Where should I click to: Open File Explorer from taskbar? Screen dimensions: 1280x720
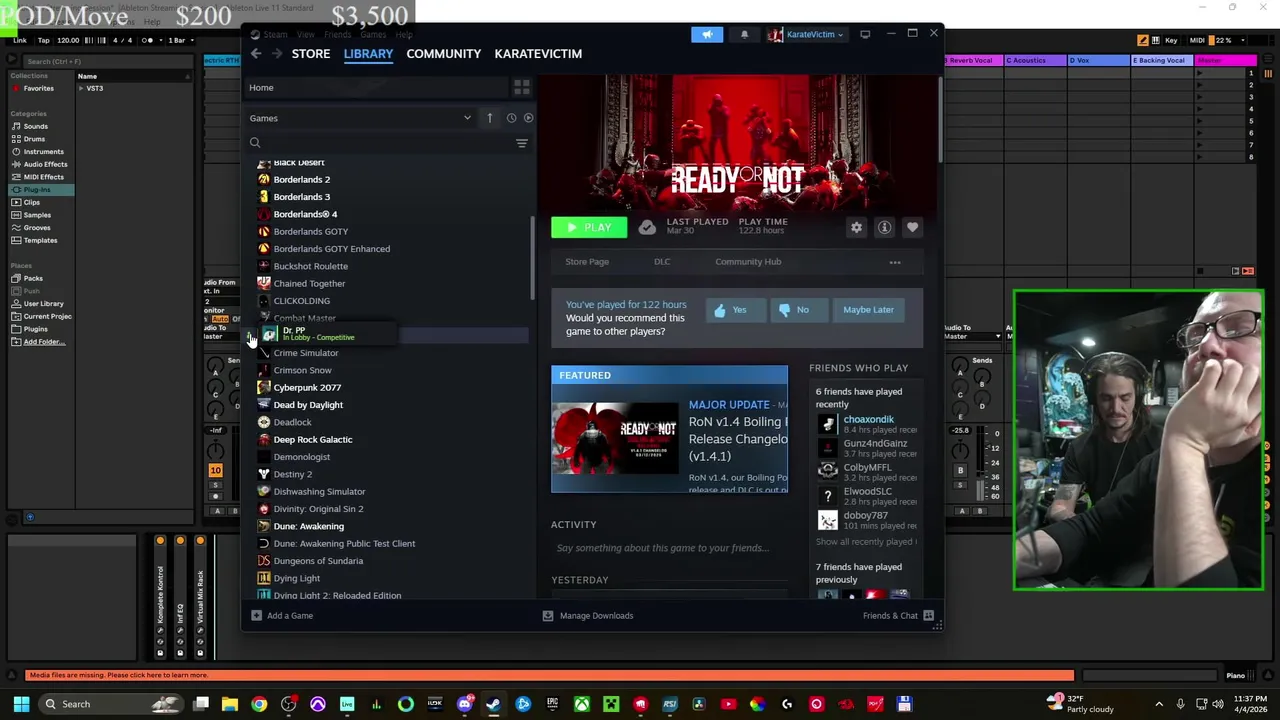(230, 704)
